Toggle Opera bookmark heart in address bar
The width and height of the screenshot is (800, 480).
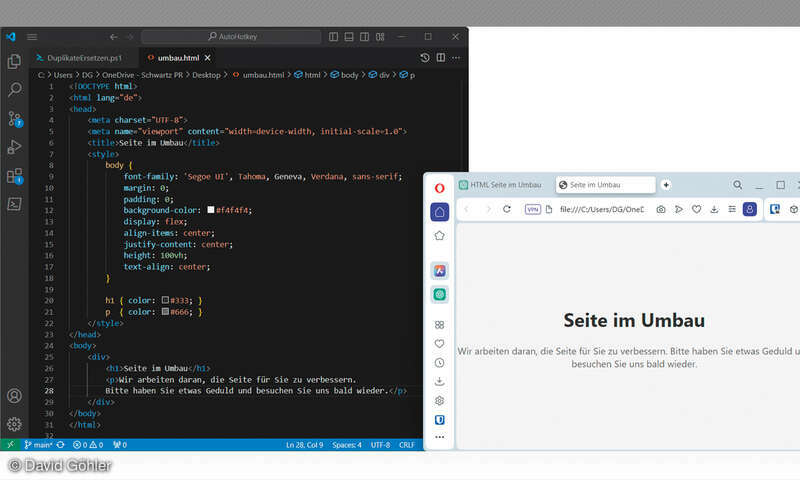696,209
